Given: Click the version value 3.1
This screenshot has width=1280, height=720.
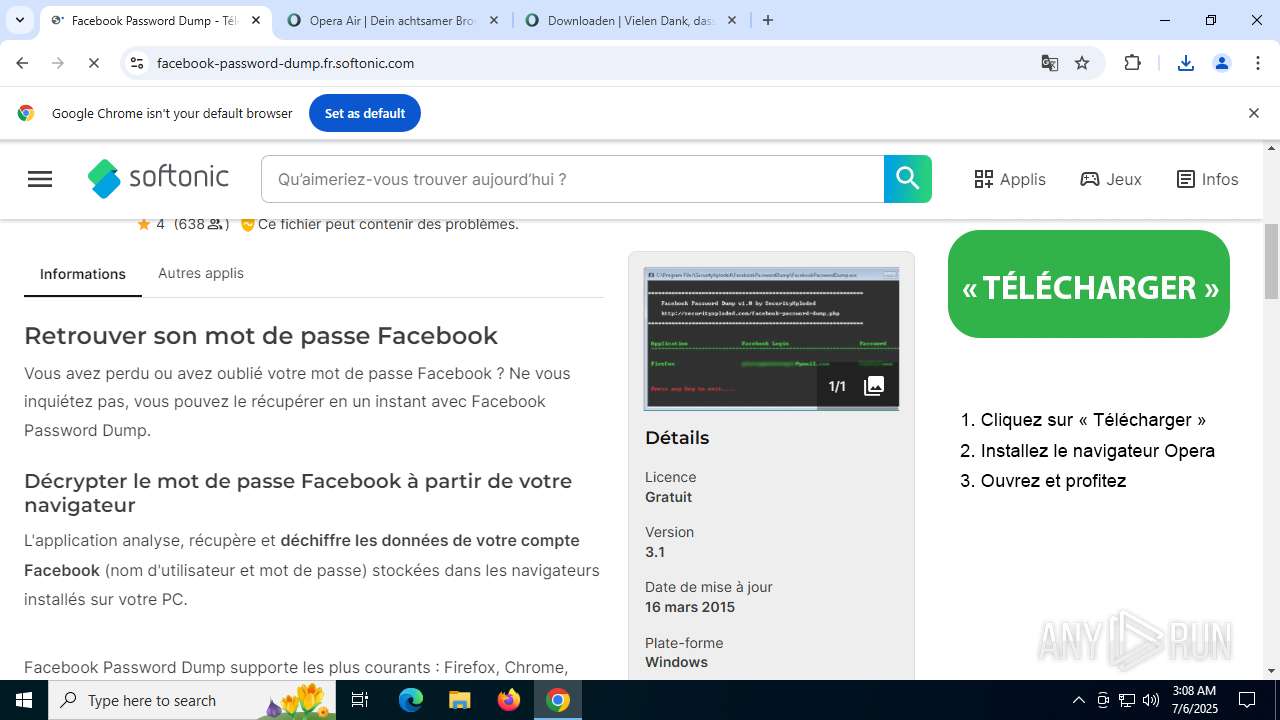Looking at the screenshot, I should (x=655, y=552).
